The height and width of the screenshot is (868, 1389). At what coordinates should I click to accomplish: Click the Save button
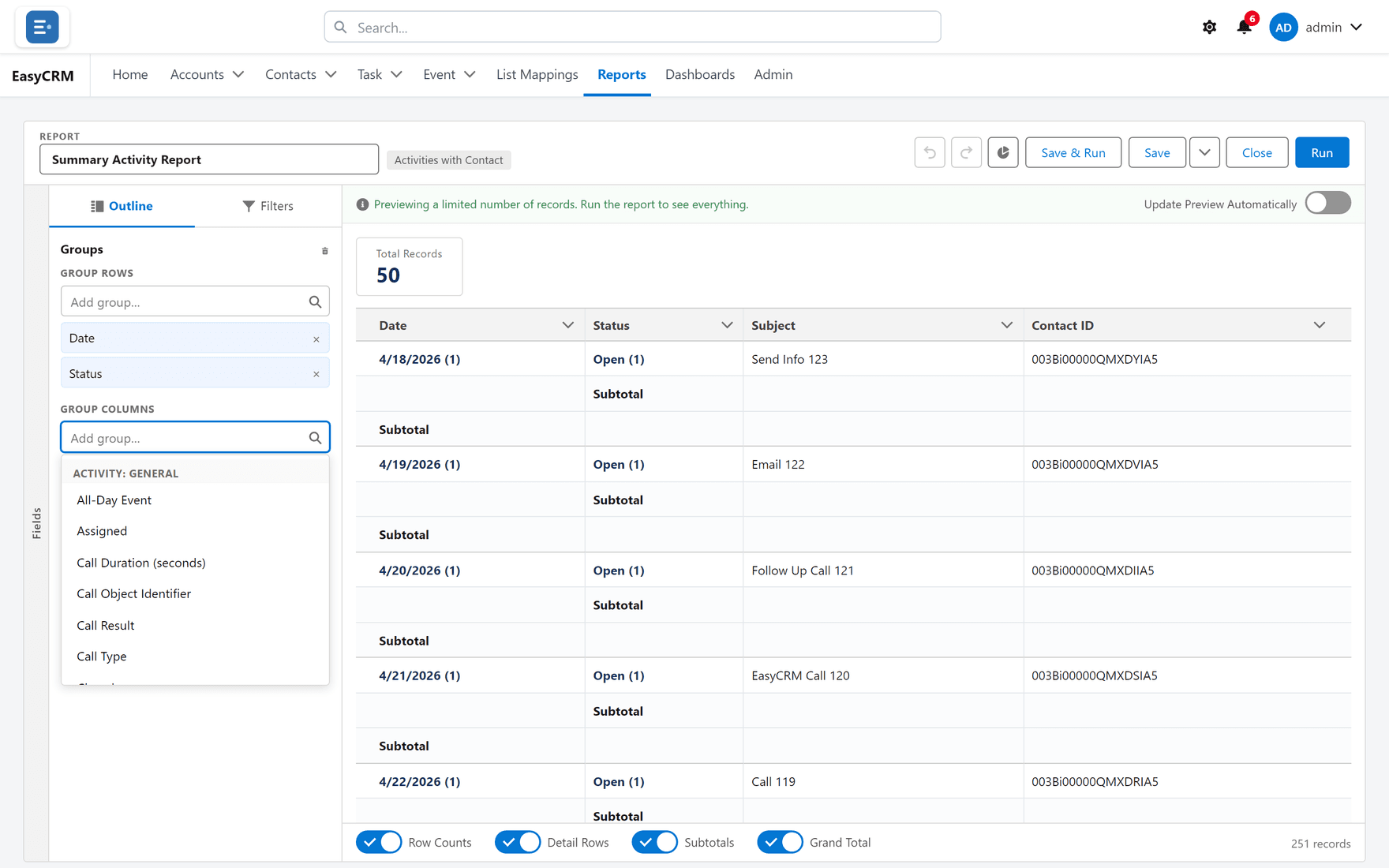(x=1157, y=152)
